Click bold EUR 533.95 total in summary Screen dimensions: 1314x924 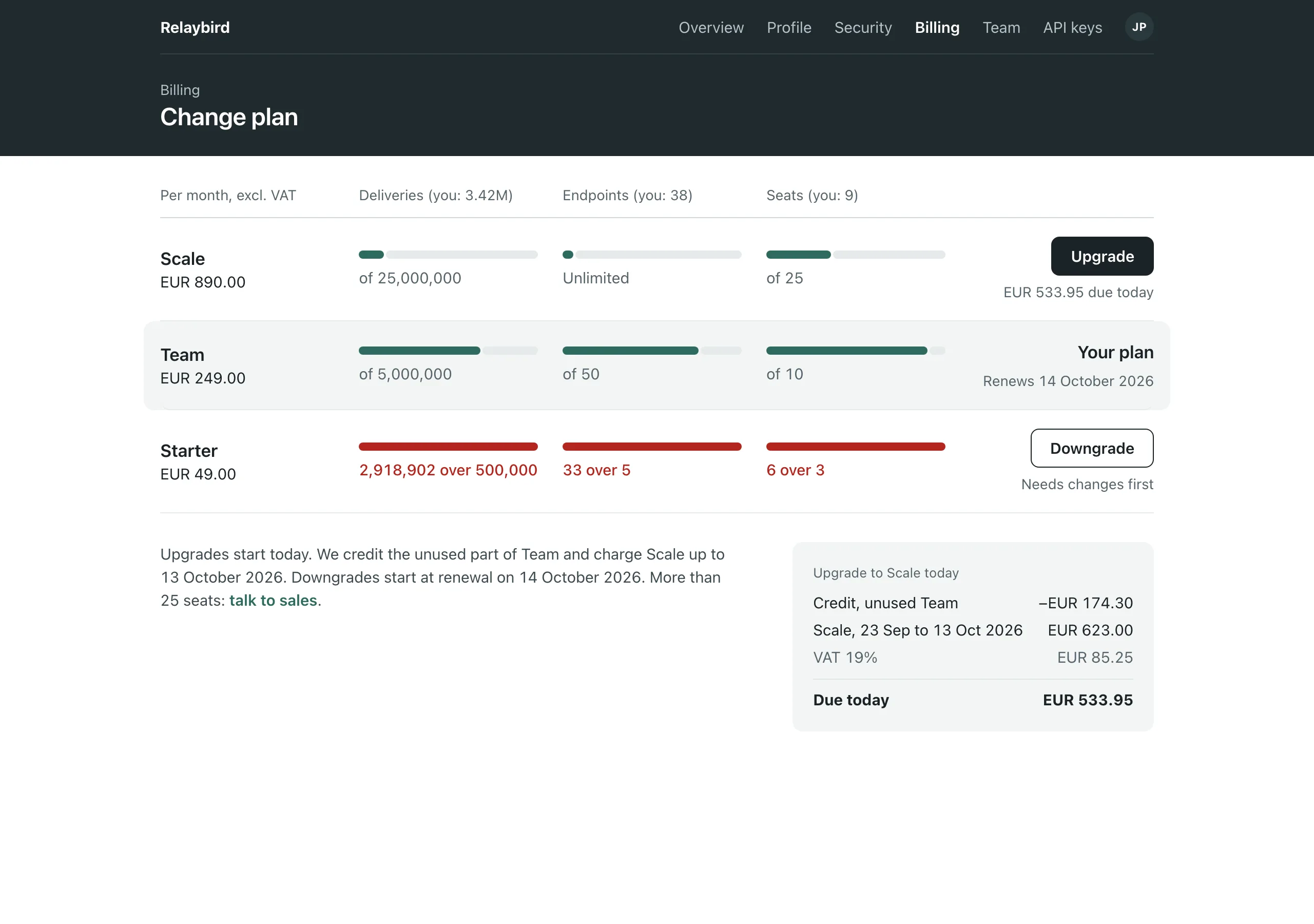1087,700
